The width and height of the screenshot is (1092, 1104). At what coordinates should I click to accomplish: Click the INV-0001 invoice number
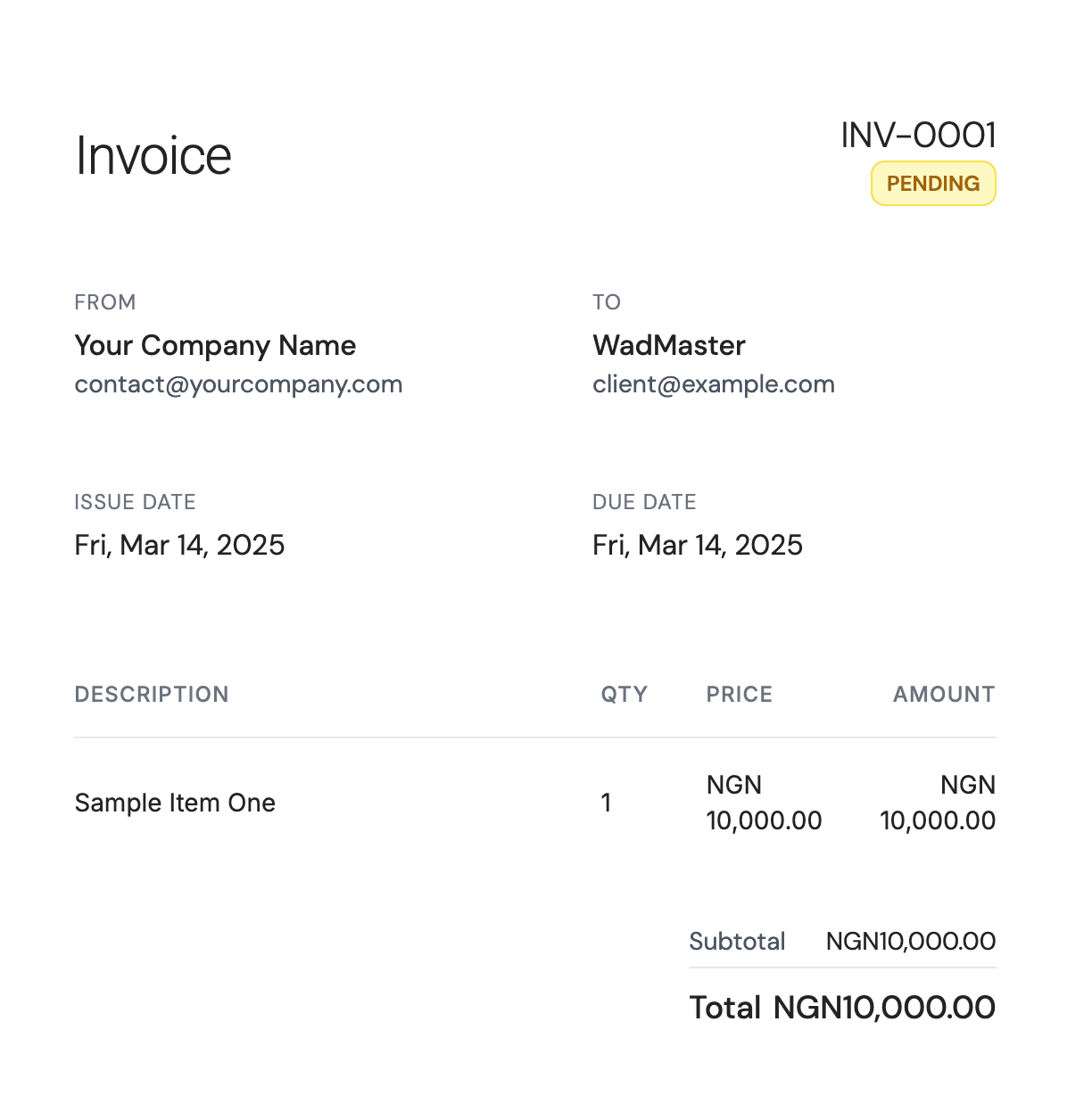pyautogui.click(x=918, y=136)
